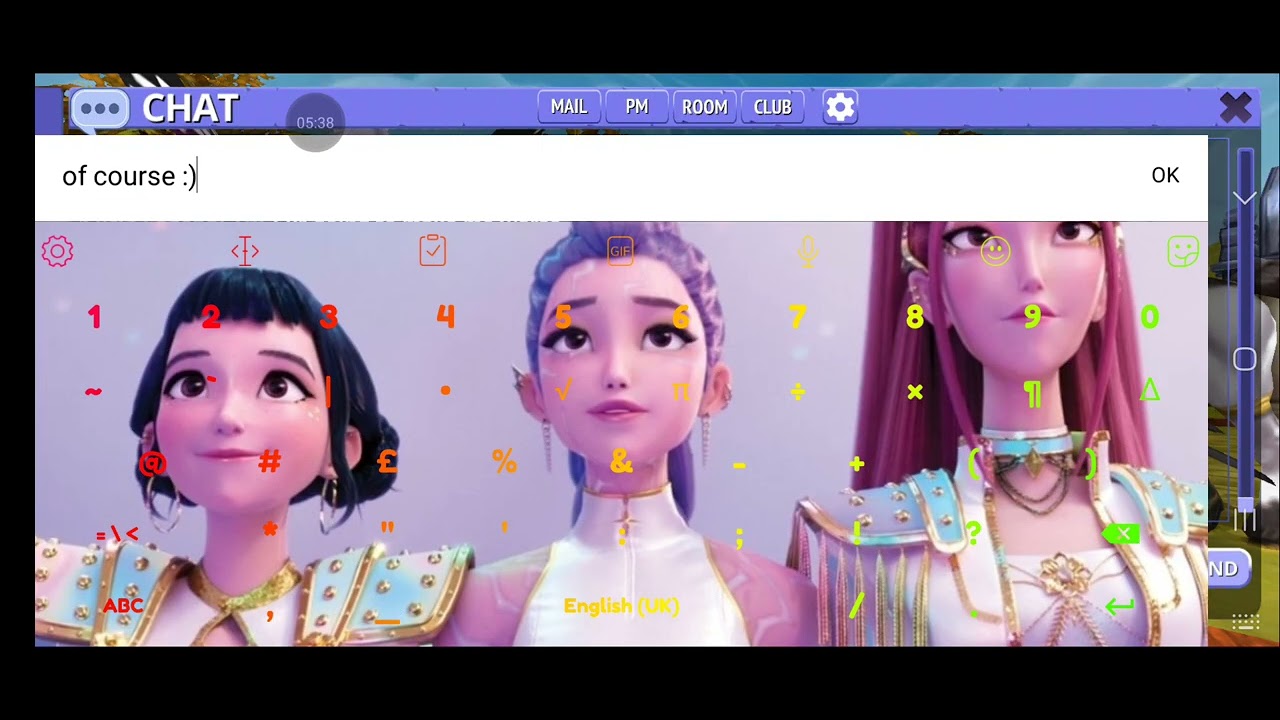Tap the multiplication sign key
The image size is (1280, 720).
(x=914, y=392)
